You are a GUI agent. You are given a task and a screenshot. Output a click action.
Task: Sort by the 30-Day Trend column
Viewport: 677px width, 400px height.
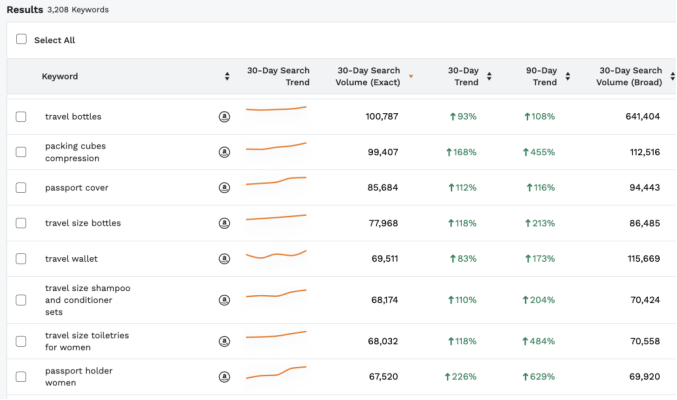(x=489, y=77)
